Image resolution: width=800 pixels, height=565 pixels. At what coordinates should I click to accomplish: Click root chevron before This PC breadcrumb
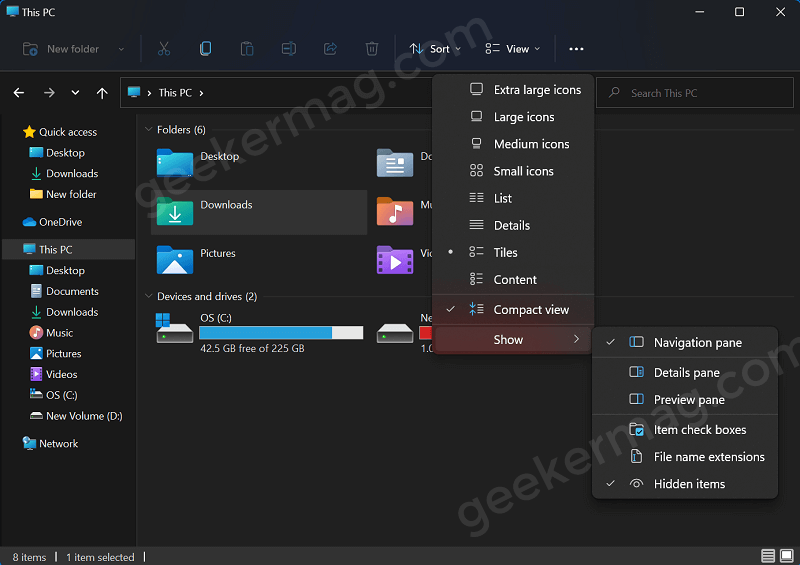[x=149, y=93]
